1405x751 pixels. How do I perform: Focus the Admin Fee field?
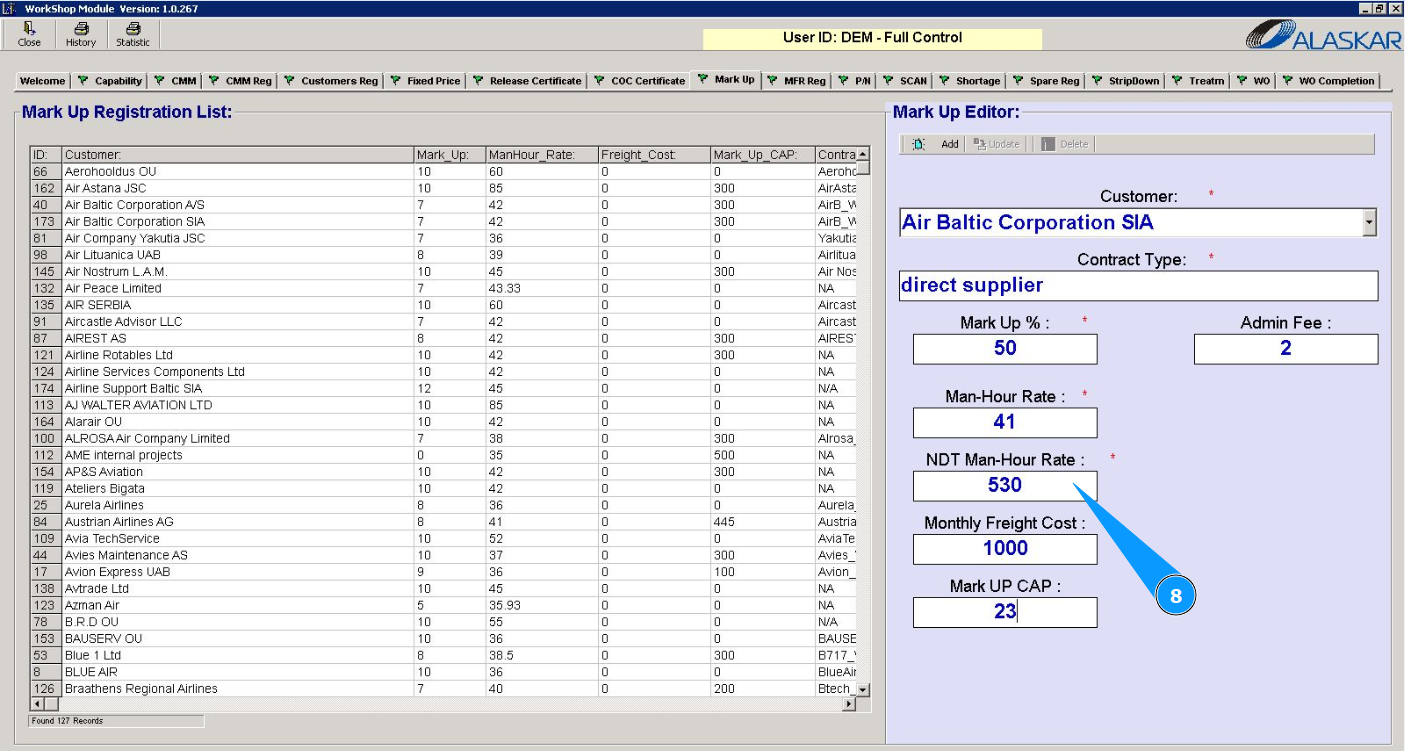[1285, 348]
